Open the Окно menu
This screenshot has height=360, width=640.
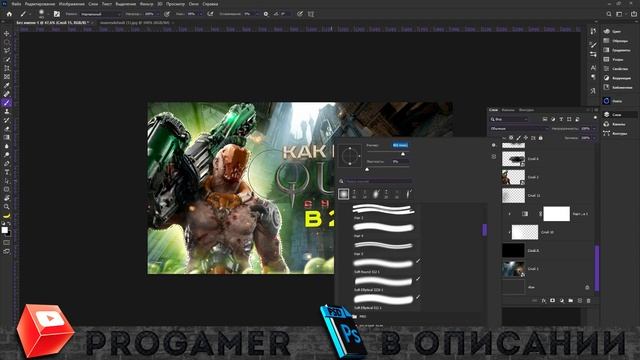click(x=193, y=4)
